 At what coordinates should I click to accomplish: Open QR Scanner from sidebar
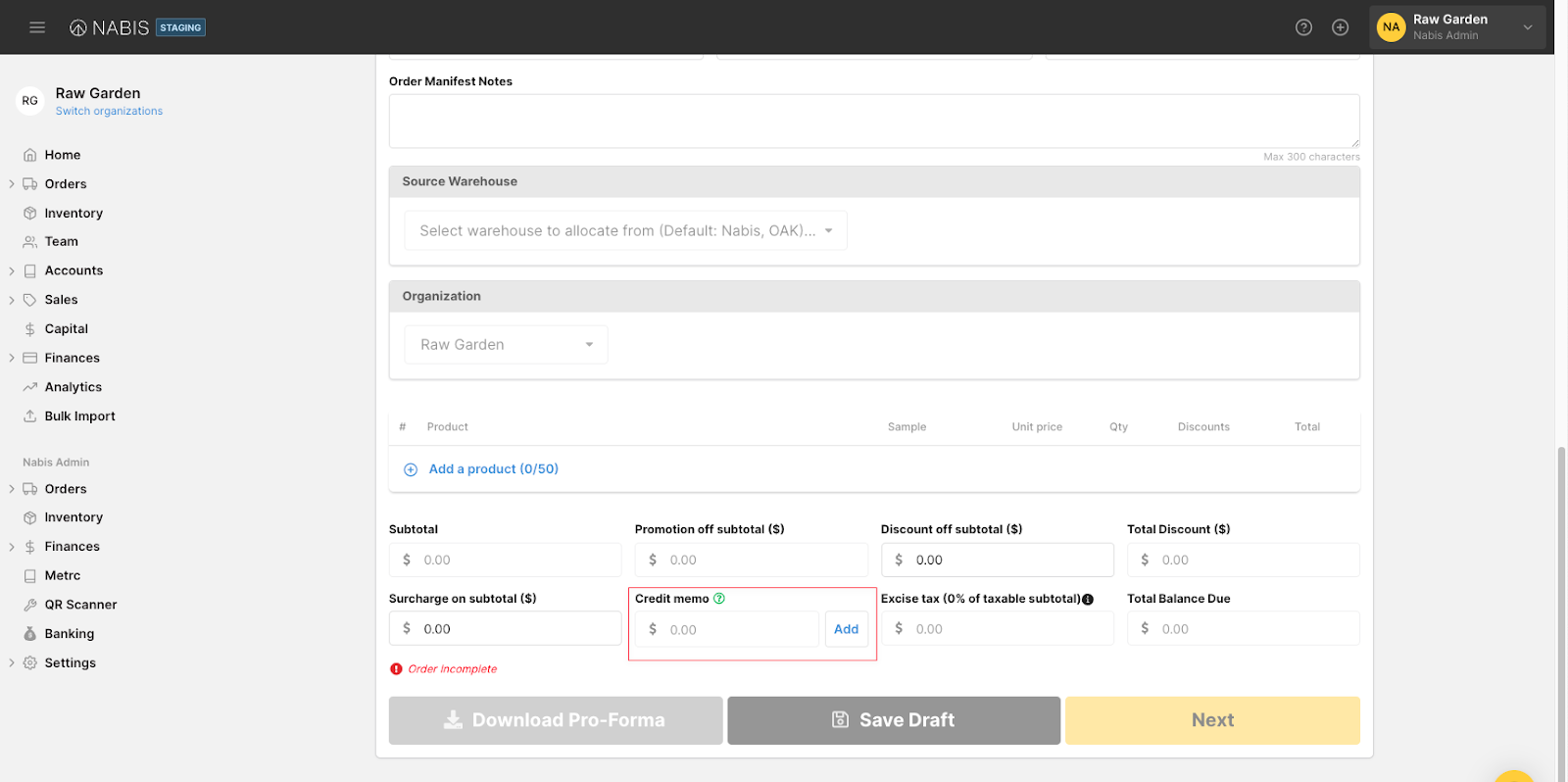[x=80, y=605]
